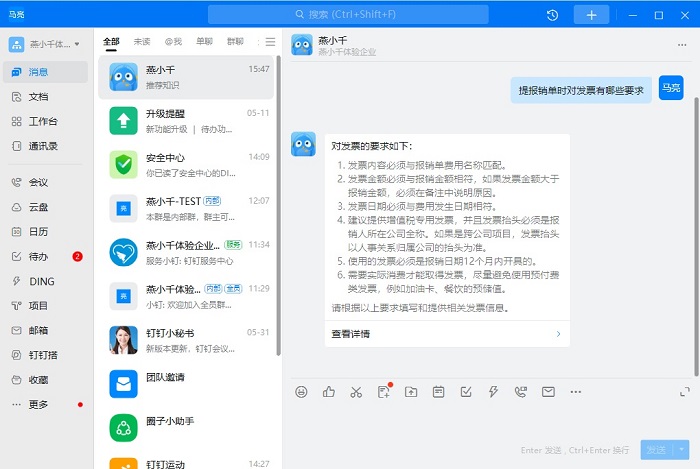Viewport: 700px width, 469px height.
Task: Click the search box
Action: (x=348, y=15)
